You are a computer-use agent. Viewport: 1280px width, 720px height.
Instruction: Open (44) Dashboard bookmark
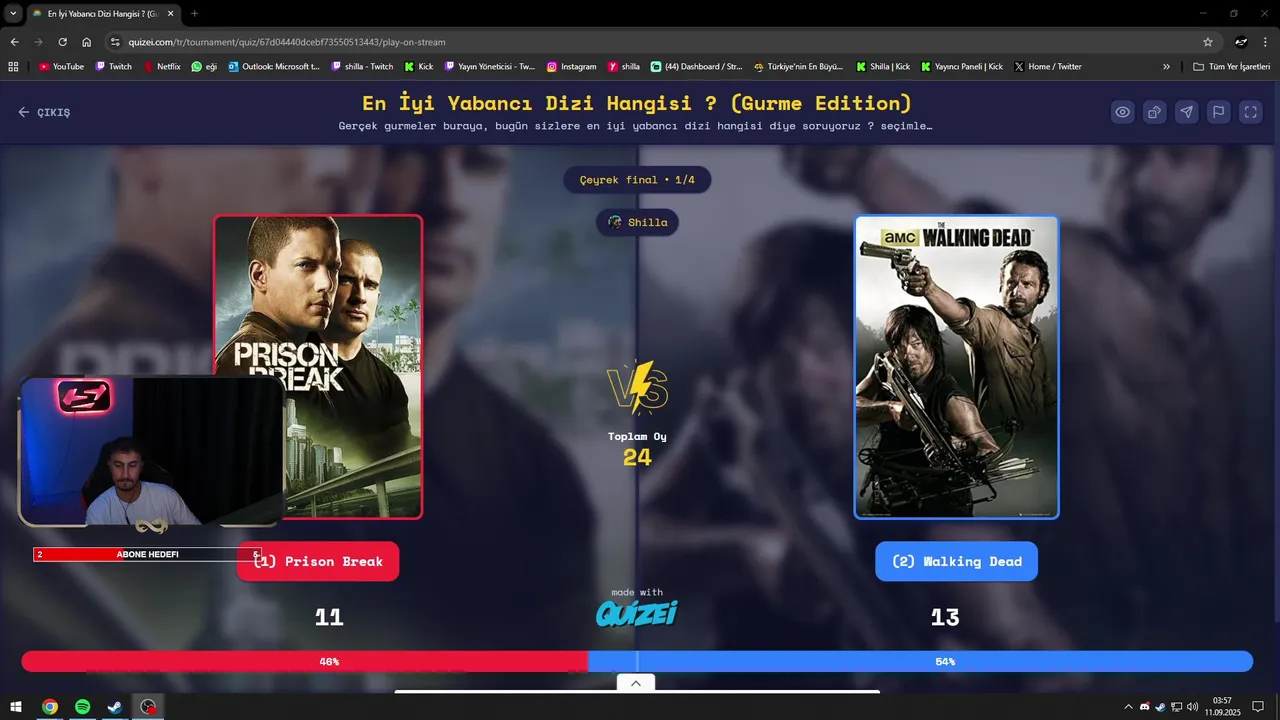(696, 66)
